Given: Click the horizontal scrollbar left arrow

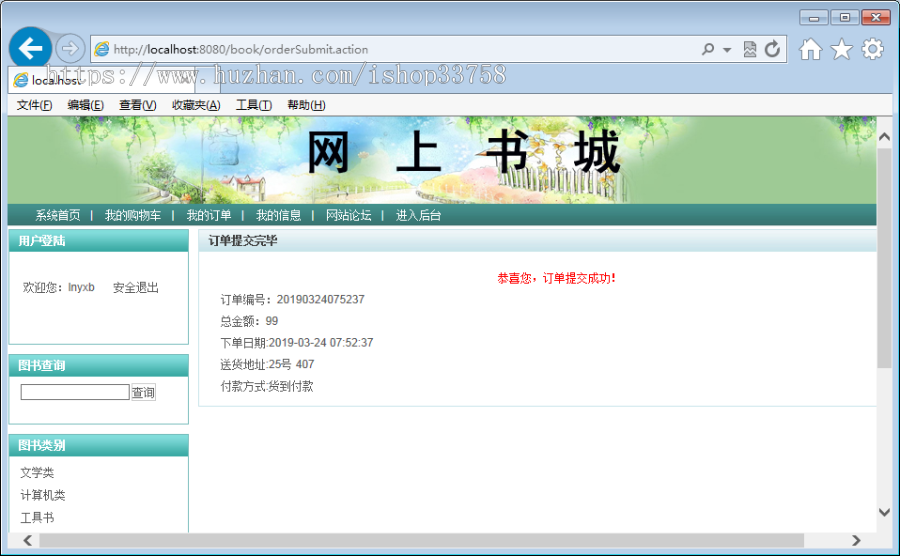Looking at the screenshot, I should [x=28, y=541].
